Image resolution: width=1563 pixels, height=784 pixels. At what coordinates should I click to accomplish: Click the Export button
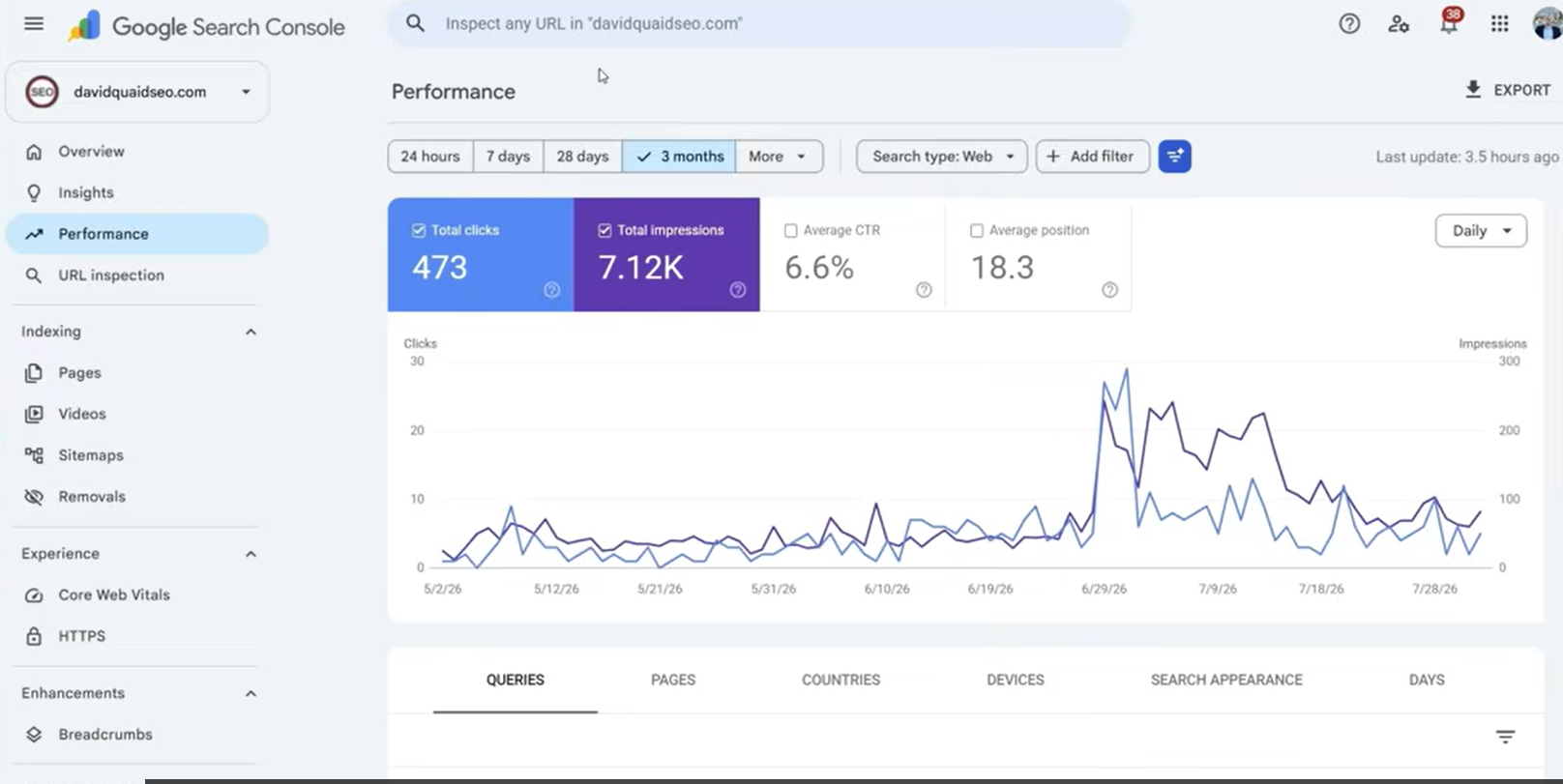(1508, 90)
